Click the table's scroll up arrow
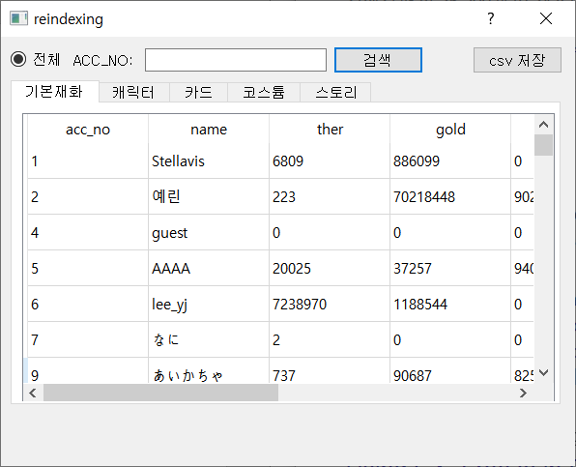Screen dimensions: 576x468 (x=544, y=125)
